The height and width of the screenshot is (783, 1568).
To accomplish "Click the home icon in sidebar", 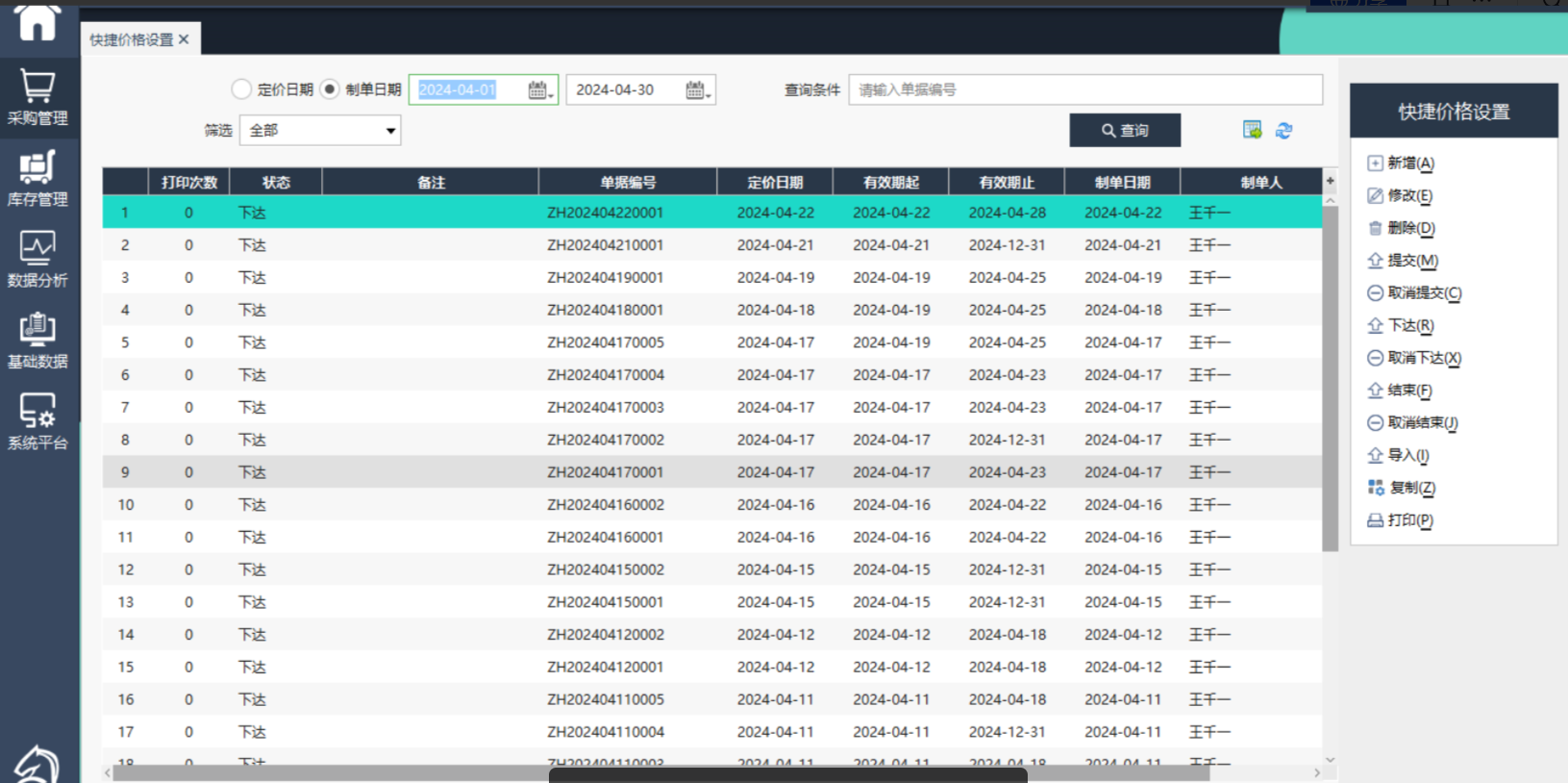I will coord(37,21).
